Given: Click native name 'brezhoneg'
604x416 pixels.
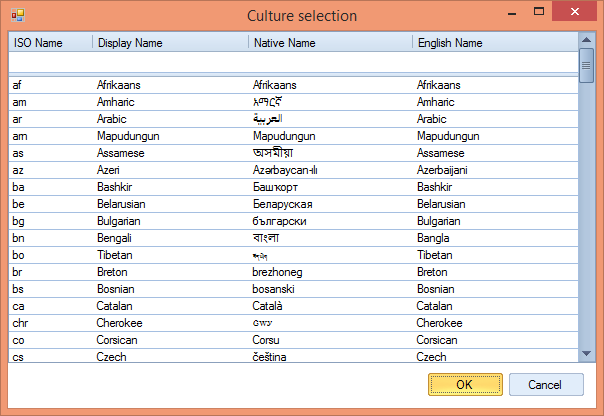Looking at the screenshot, I should click(x=277, y=272).
